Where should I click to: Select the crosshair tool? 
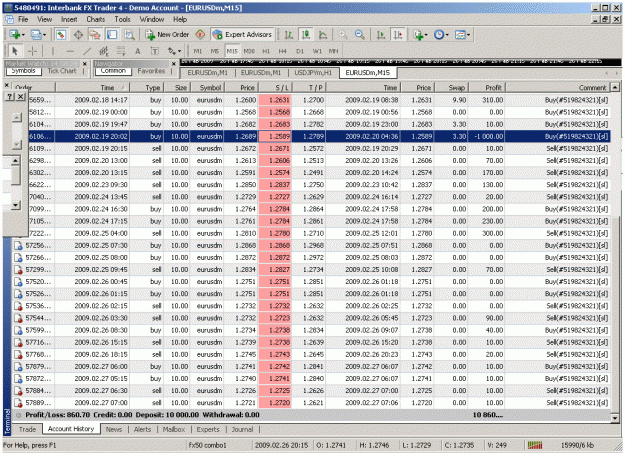[x=32, y=51]
